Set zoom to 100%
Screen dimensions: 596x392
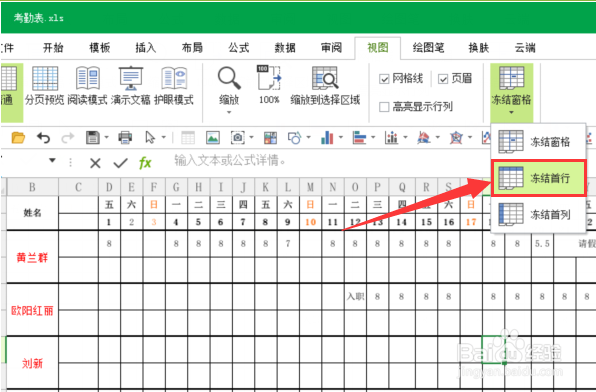269,85
